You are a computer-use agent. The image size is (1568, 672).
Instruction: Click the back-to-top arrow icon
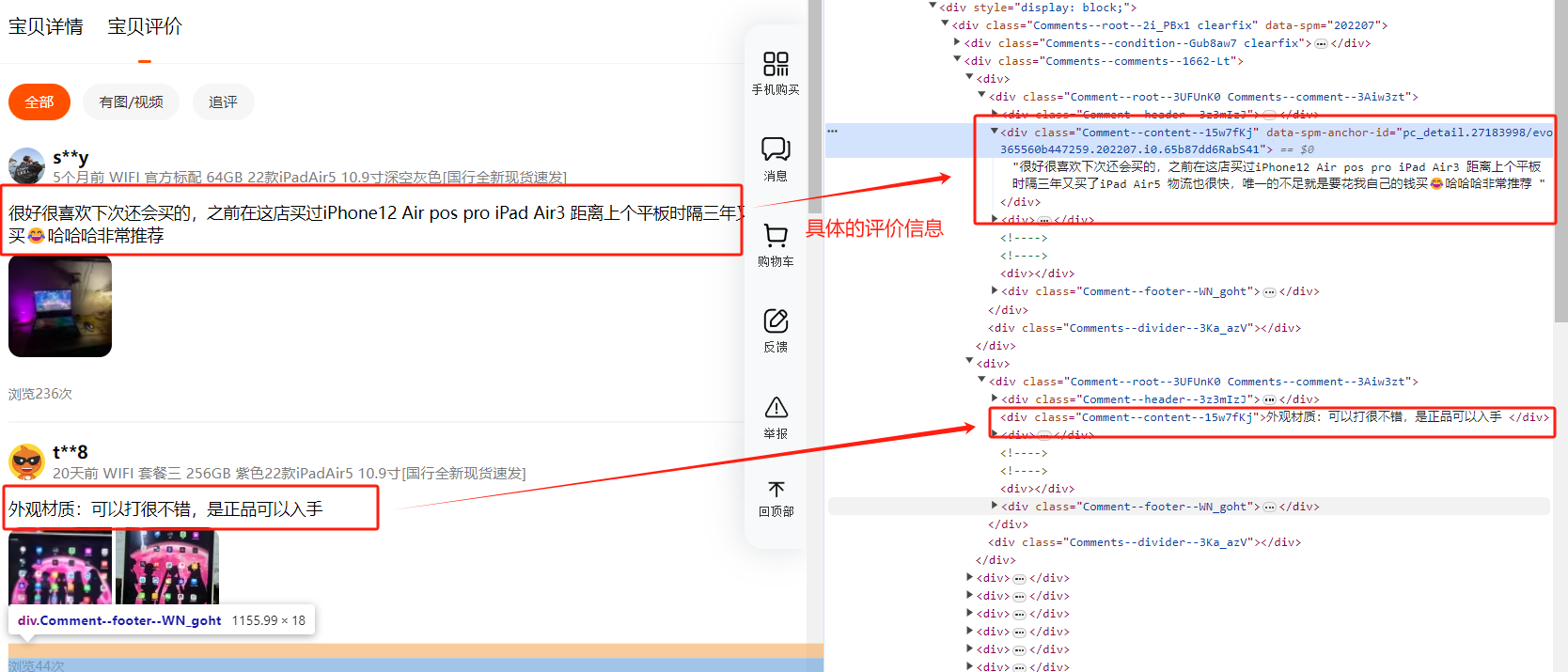click(776, 490)
